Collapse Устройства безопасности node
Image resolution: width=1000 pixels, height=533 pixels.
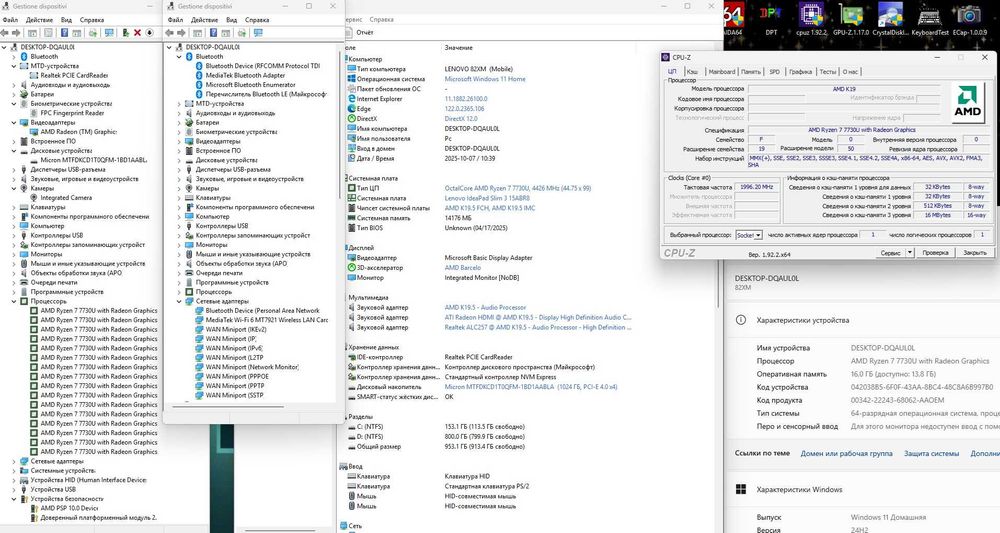[13, 499]
